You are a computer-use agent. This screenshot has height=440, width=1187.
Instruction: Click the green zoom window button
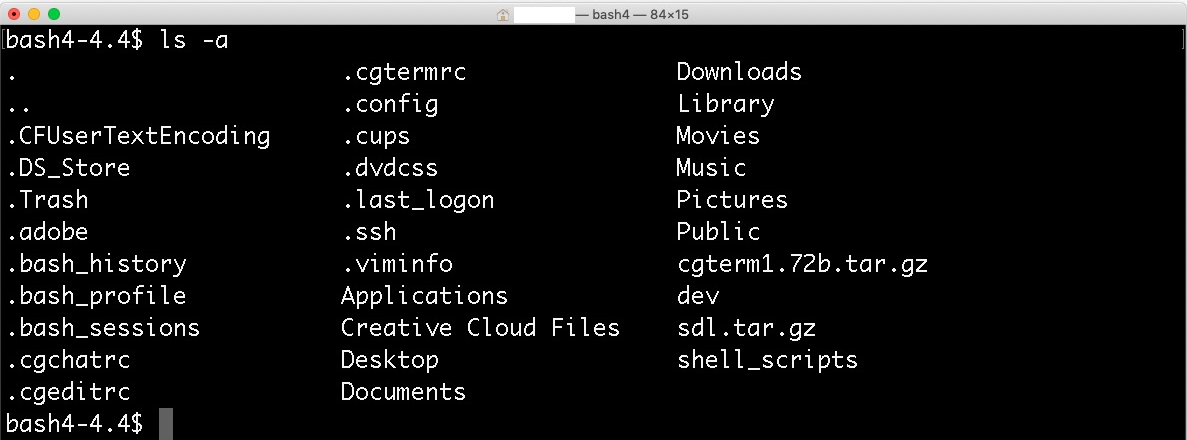coord(54,14)
